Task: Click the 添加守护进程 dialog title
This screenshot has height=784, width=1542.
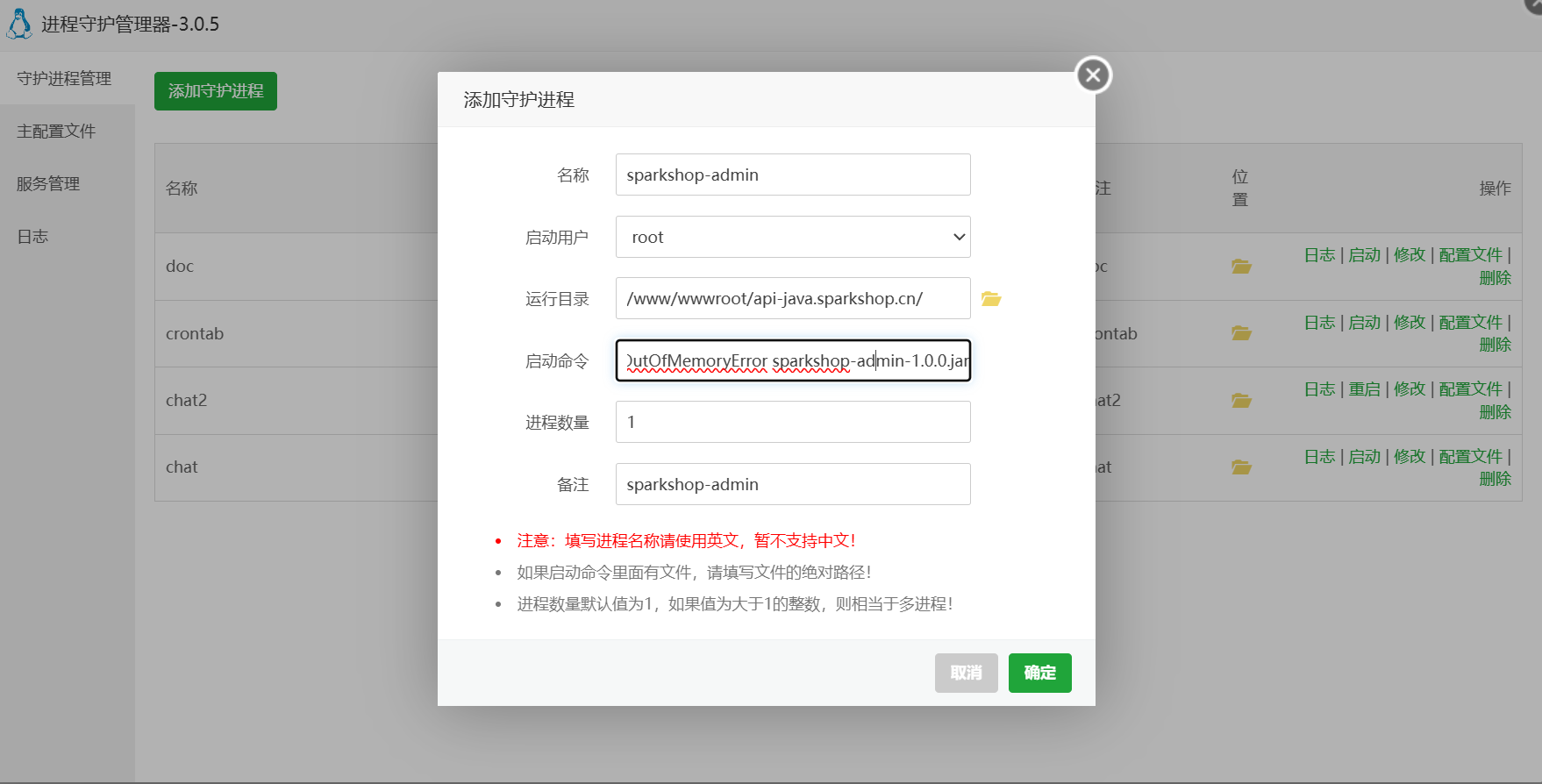Action: click(519, 100)
